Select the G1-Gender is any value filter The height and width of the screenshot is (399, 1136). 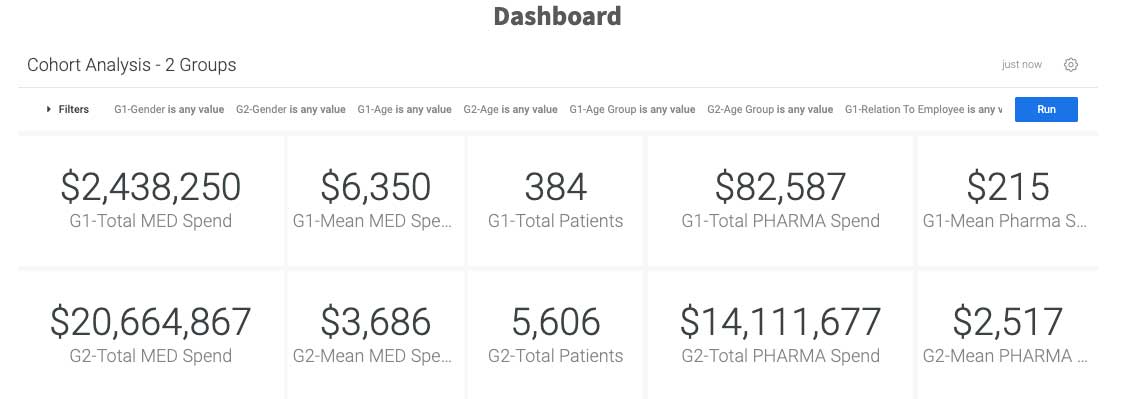[169, 109]
